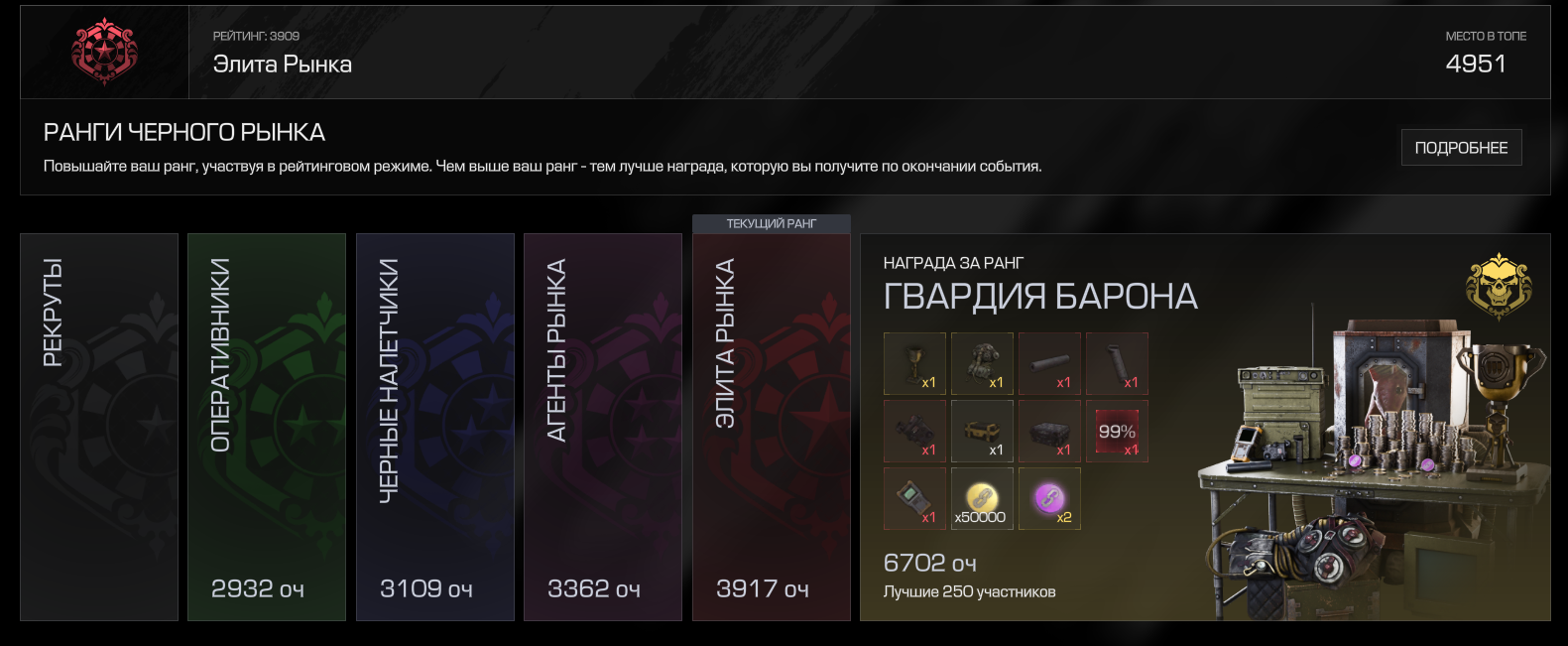Click the handheld scanner device reward

coord(914,499)
